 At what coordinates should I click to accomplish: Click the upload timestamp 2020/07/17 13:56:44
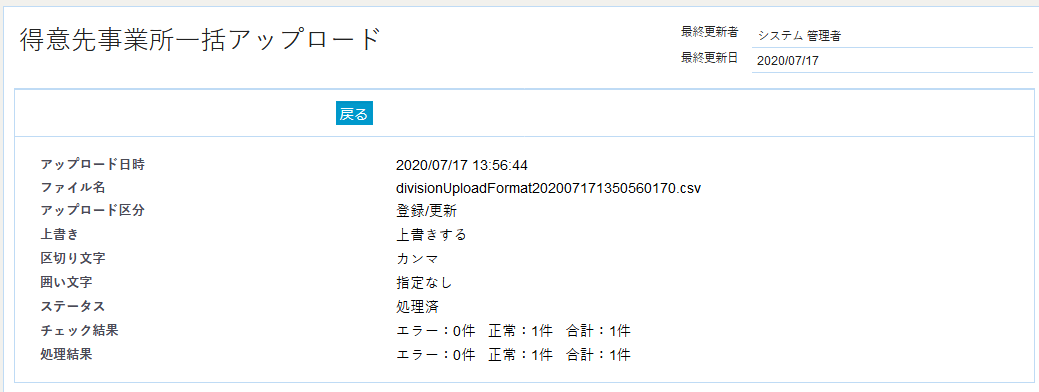(x=462, y=165)
